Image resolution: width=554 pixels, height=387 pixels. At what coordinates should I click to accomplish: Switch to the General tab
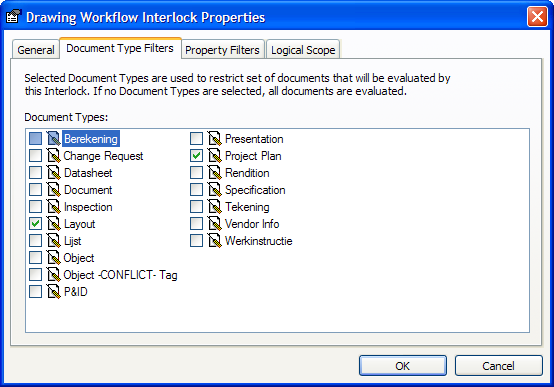(x=36, y=50)
